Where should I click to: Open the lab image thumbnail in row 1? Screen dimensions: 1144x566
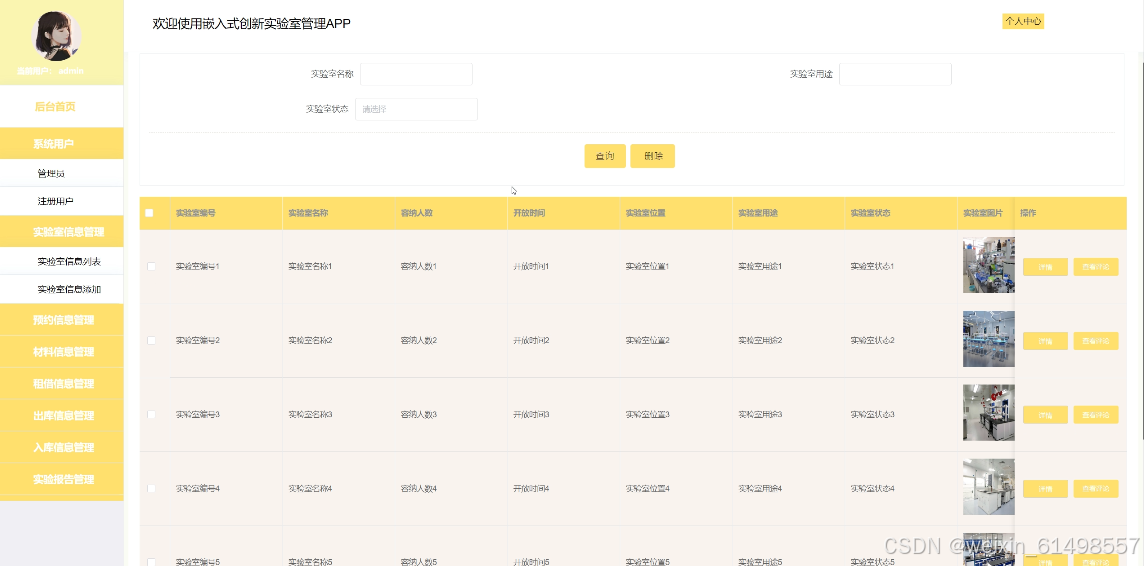coord(989,265)
